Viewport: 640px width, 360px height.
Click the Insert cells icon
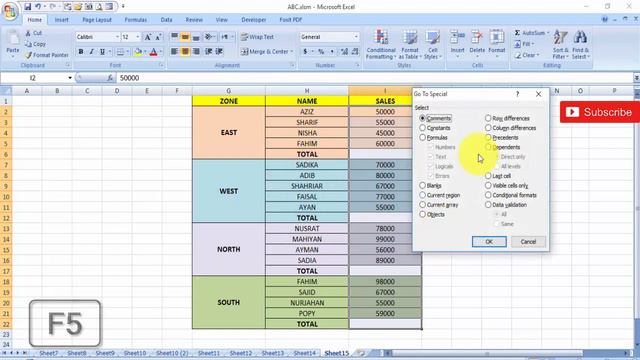point(457,38)
